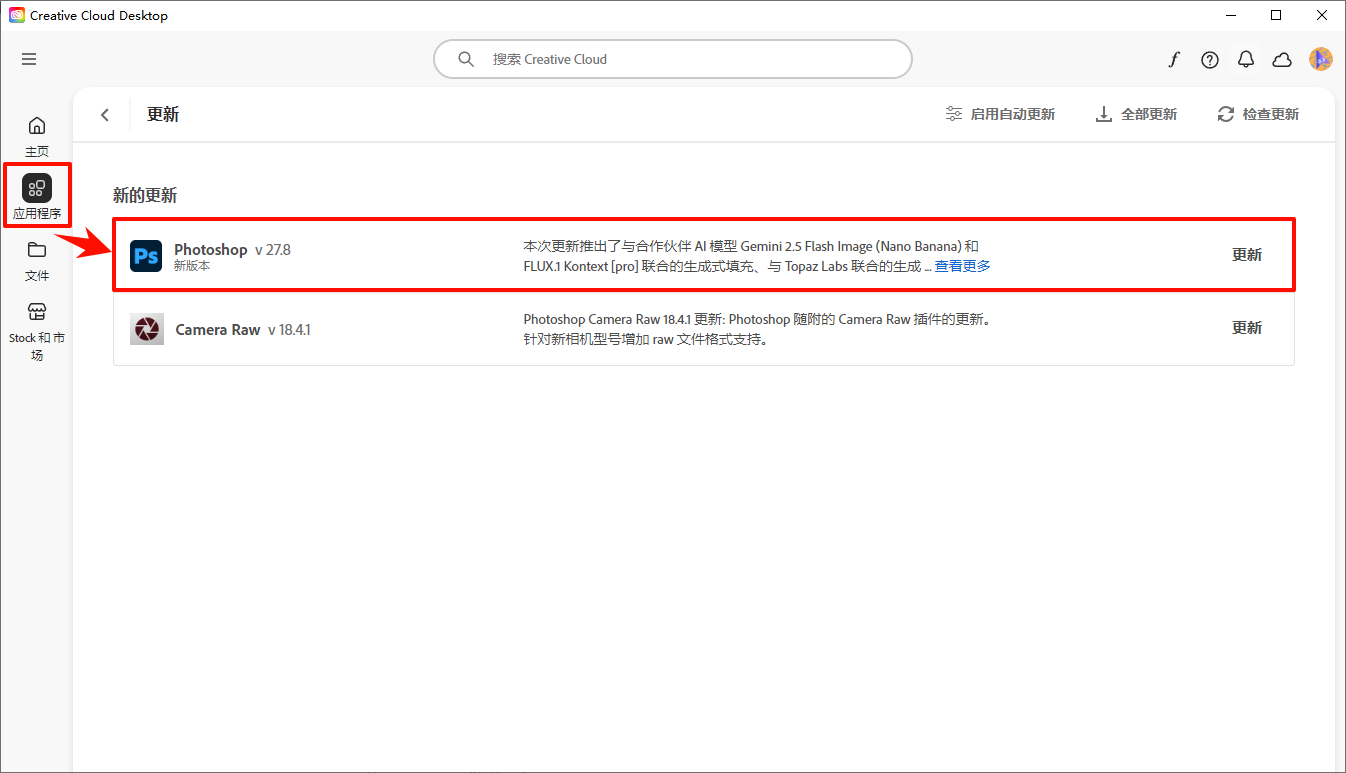
Task: Go to the 主页 home sidebar icon
Action: [x=37, y=136]
